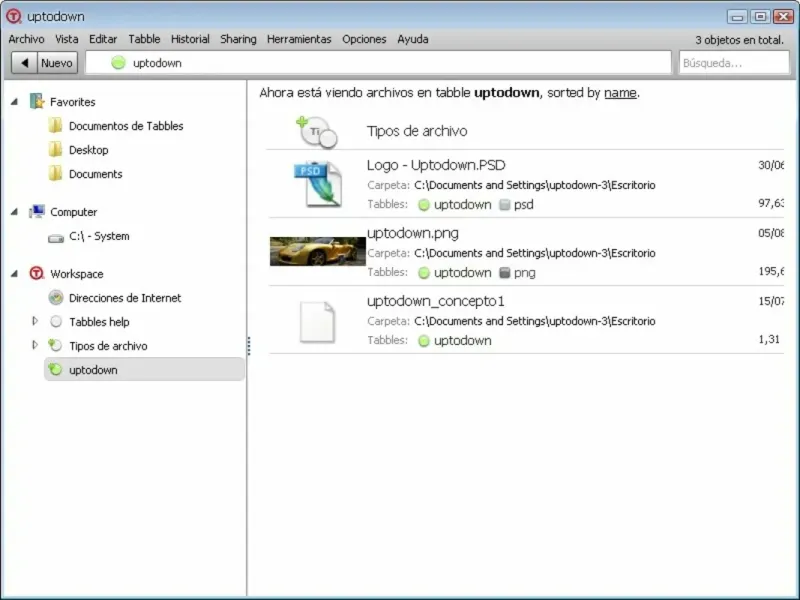Click the Direcciones de Internet globe icon
The height and width of the screenshot is (600, 800).
point(56,297)
